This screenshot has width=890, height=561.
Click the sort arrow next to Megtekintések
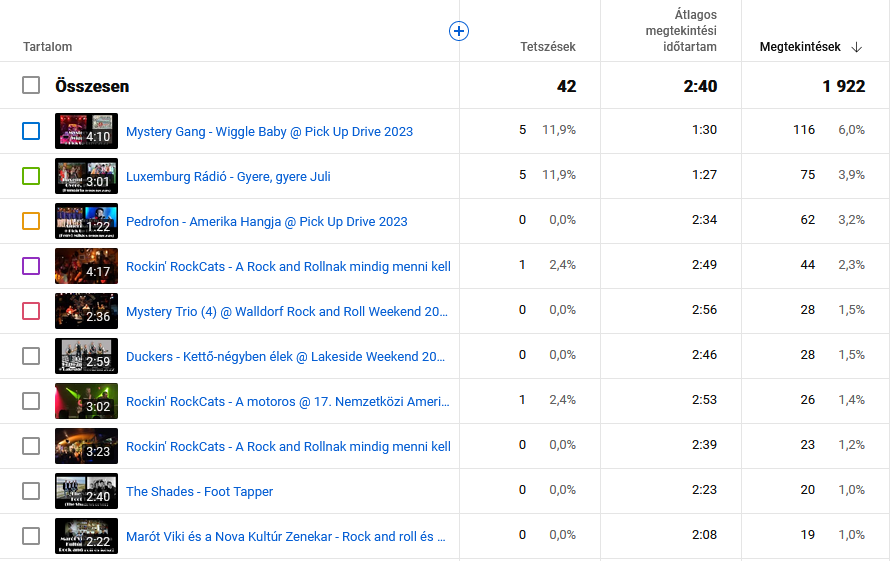(857, 47)
